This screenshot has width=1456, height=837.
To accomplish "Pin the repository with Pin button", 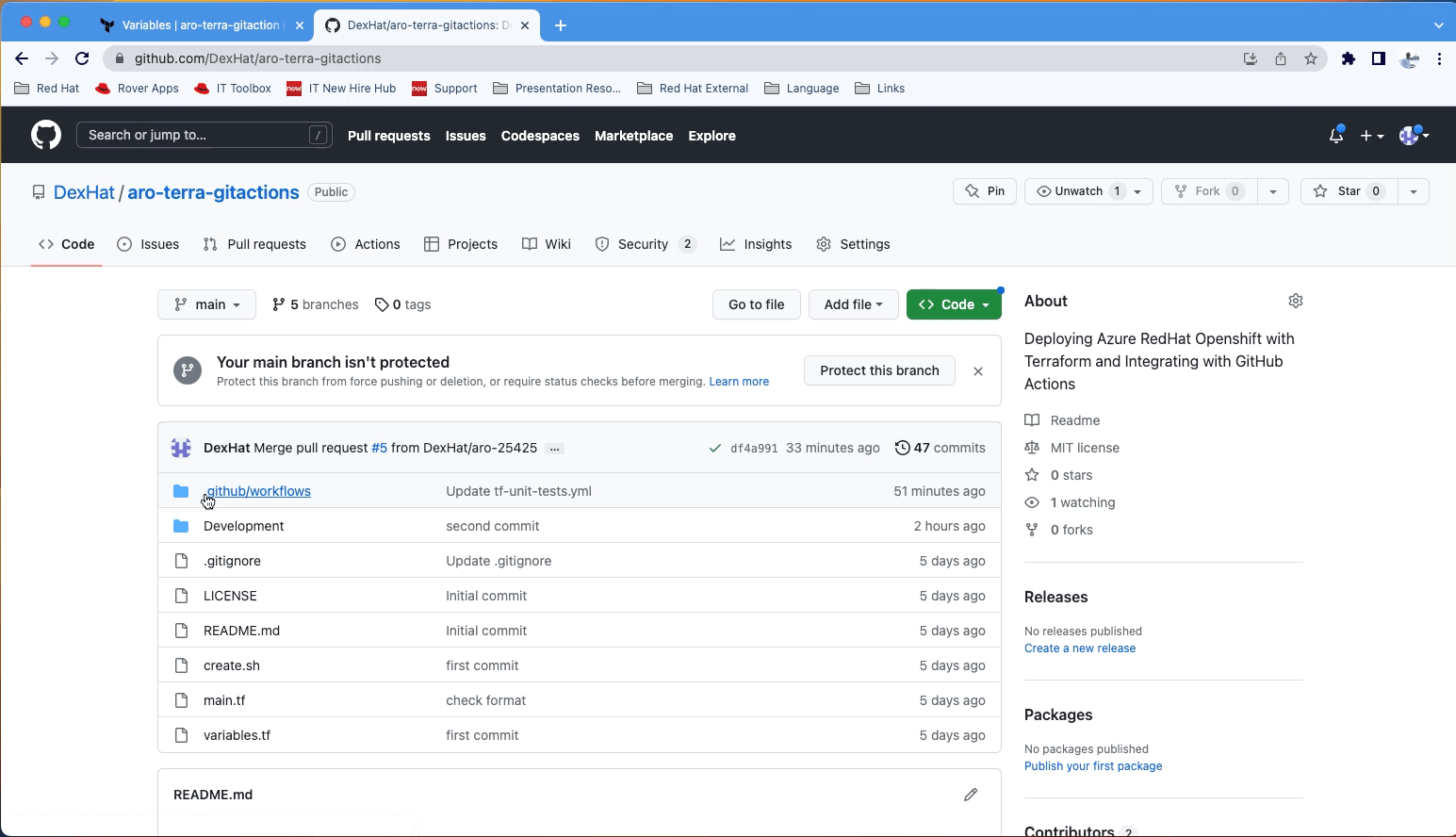I will [985, 191].
